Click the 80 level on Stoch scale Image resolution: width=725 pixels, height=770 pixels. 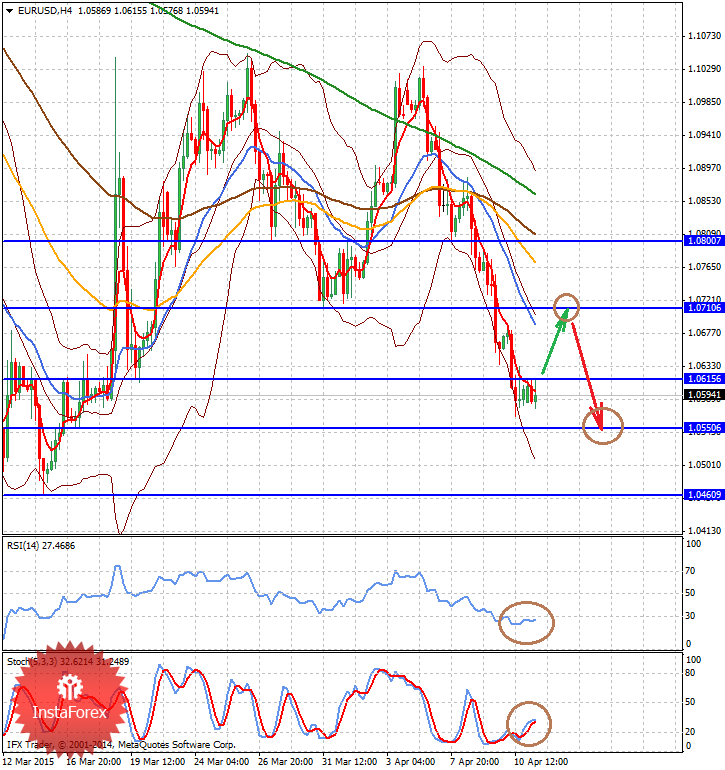(690, 673)
